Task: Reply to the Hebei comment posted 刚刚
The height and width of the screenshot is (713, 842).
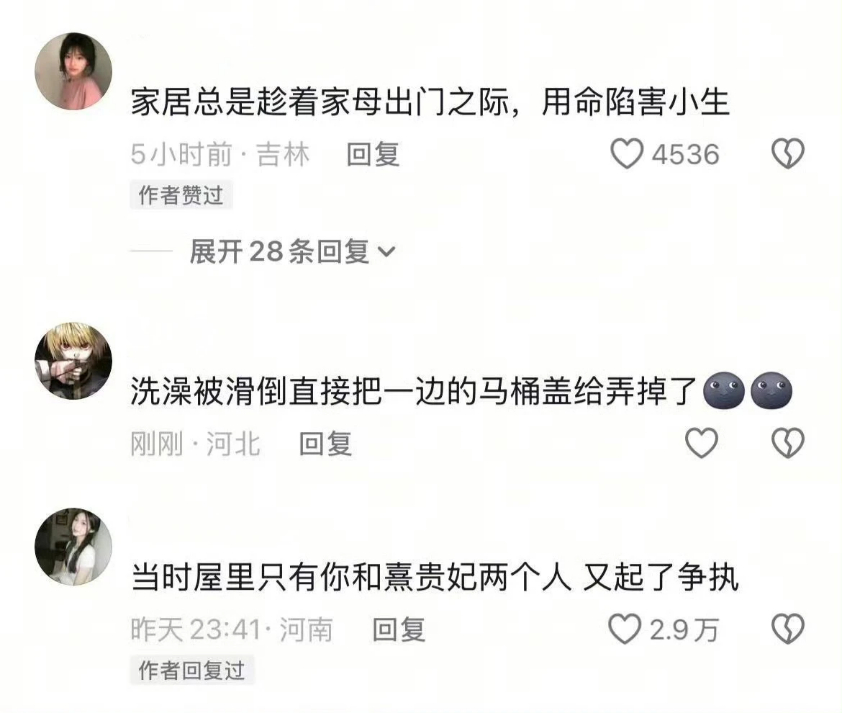Action: (325, 443)
